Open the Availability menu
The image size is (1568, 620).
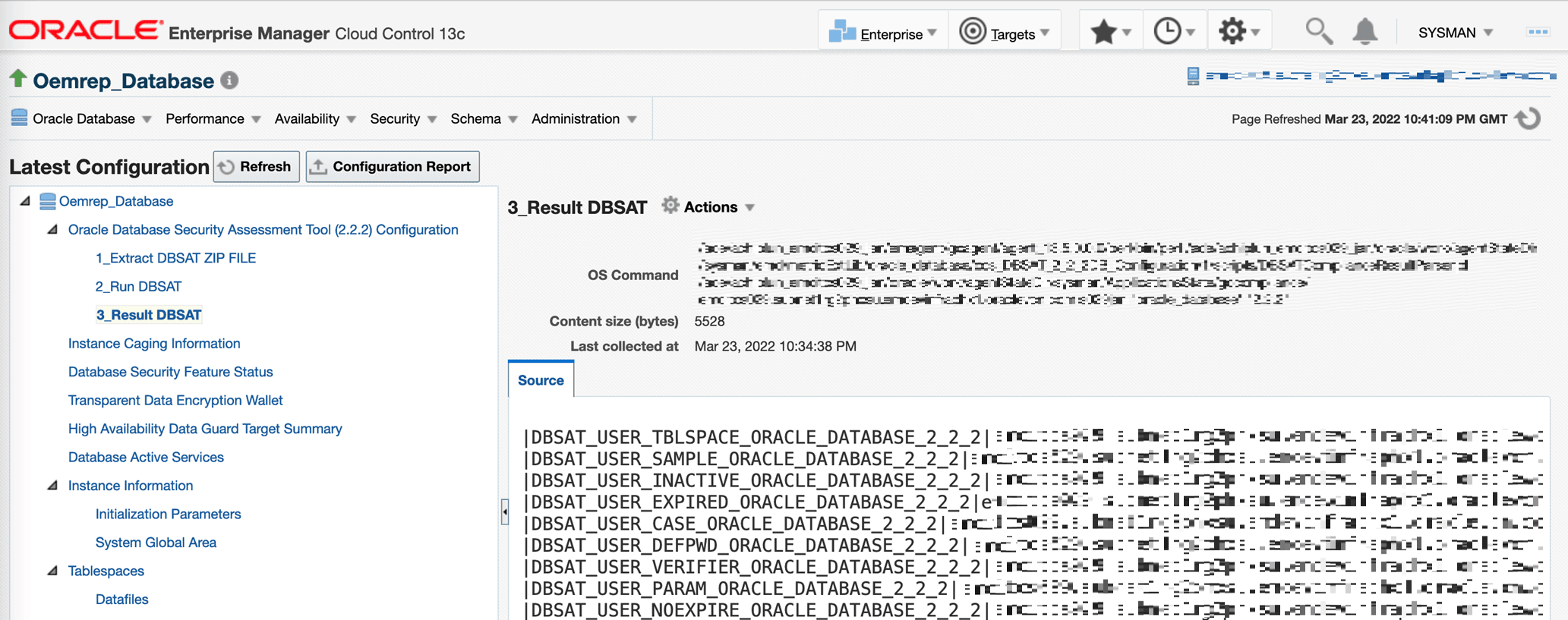coord(314,119)
